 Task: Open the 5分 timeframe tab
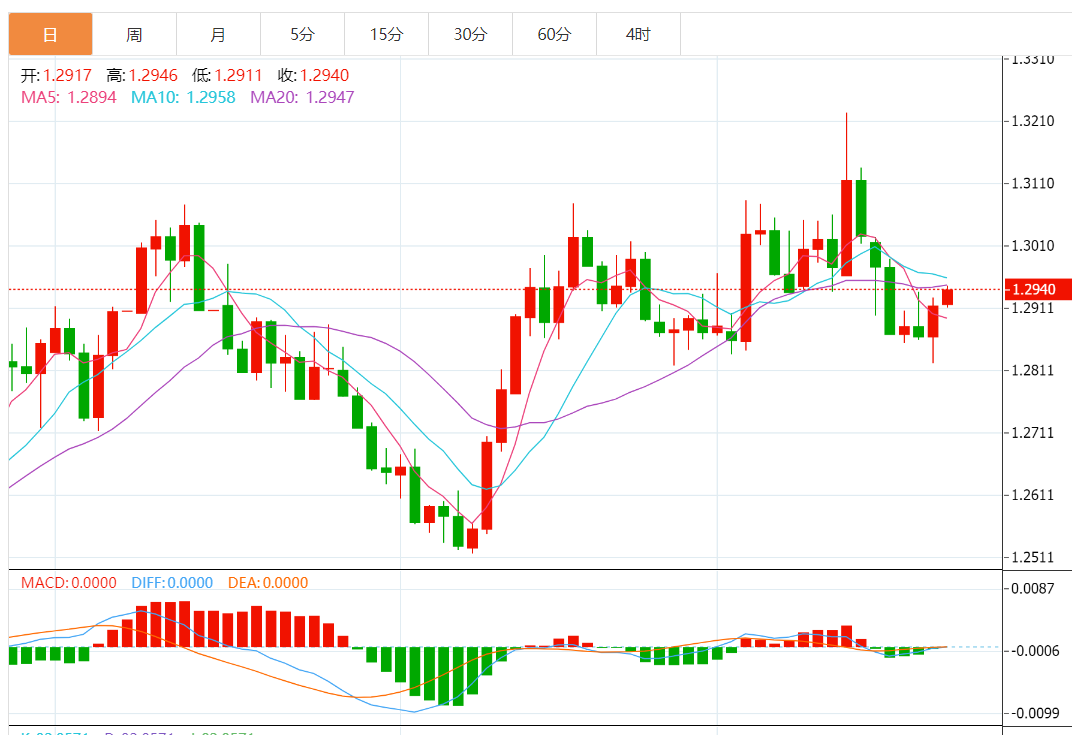pos(303,34)
